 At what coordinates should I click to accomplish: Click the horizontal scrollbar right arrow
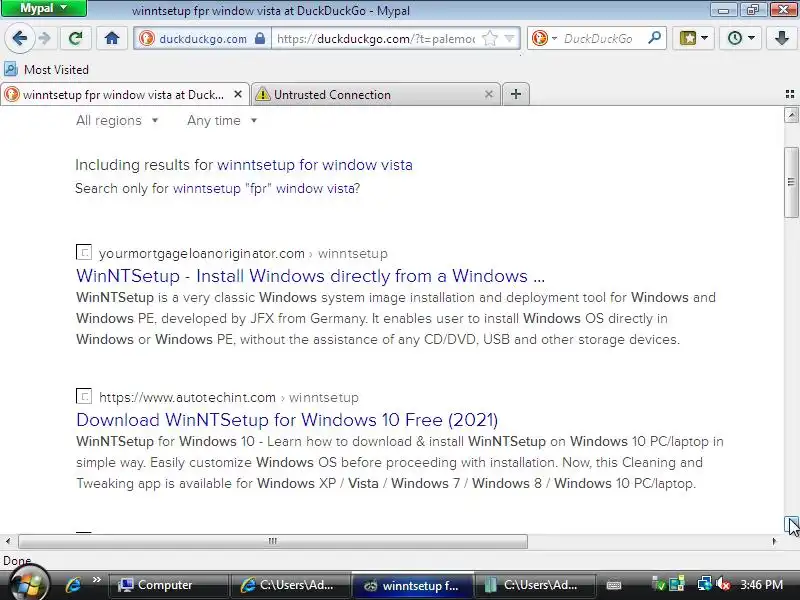tap(774, 541)
